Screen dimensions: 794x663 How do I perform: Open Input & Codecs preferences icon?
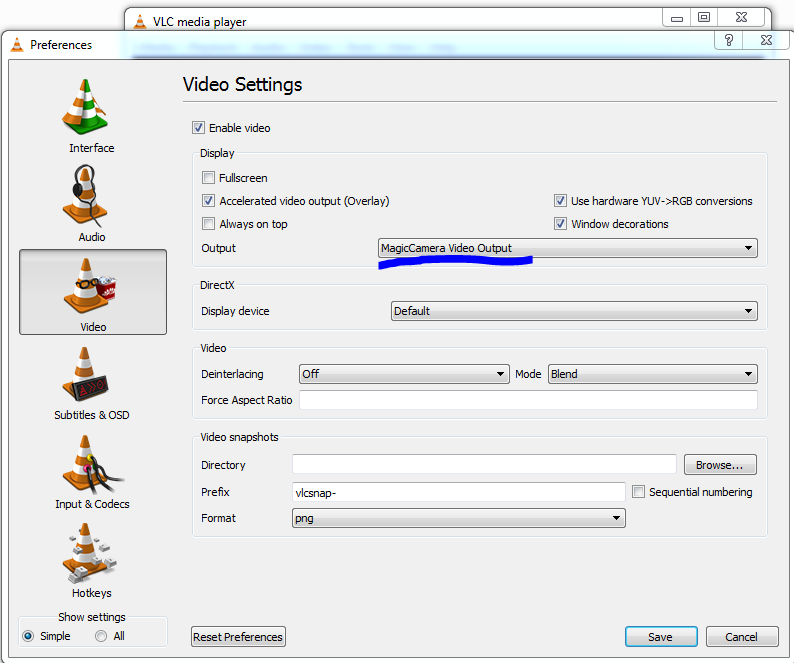pyautogui.click(x=91, y=463)
